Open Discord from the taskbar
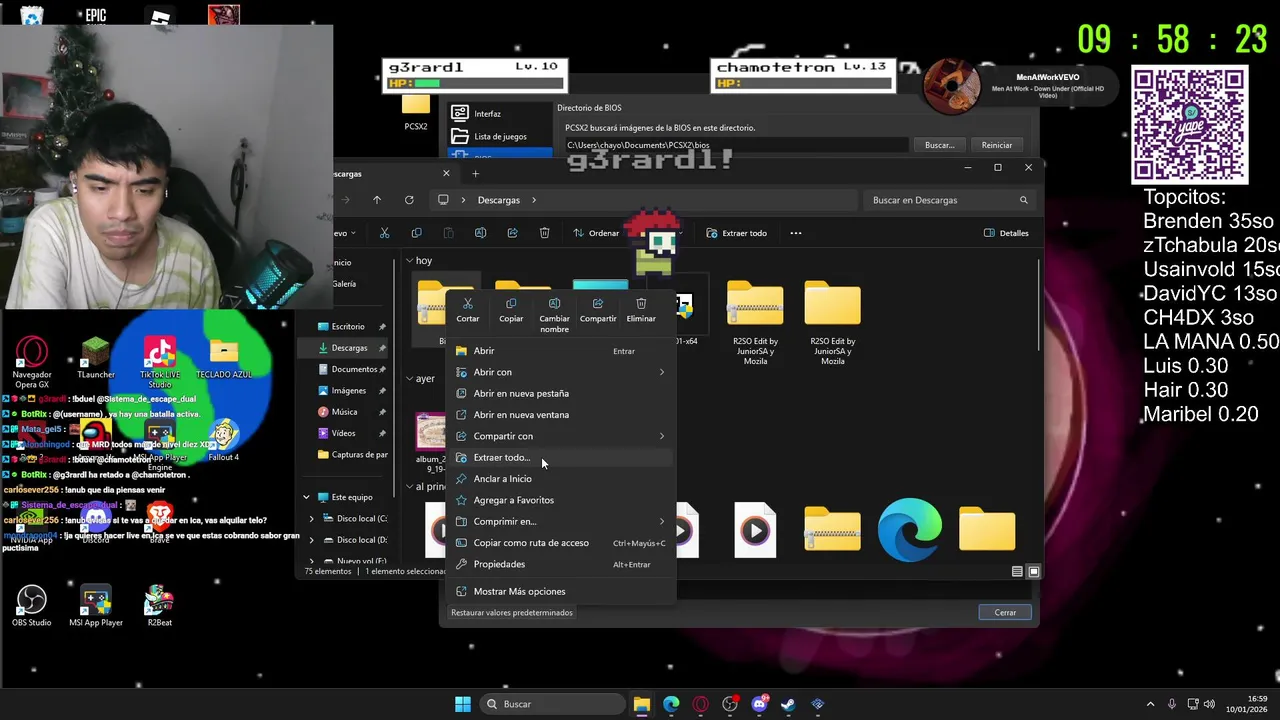Image resolution: width=1280 pixels, height=720 pixels. pyautogui.click(x=759, y=704)
